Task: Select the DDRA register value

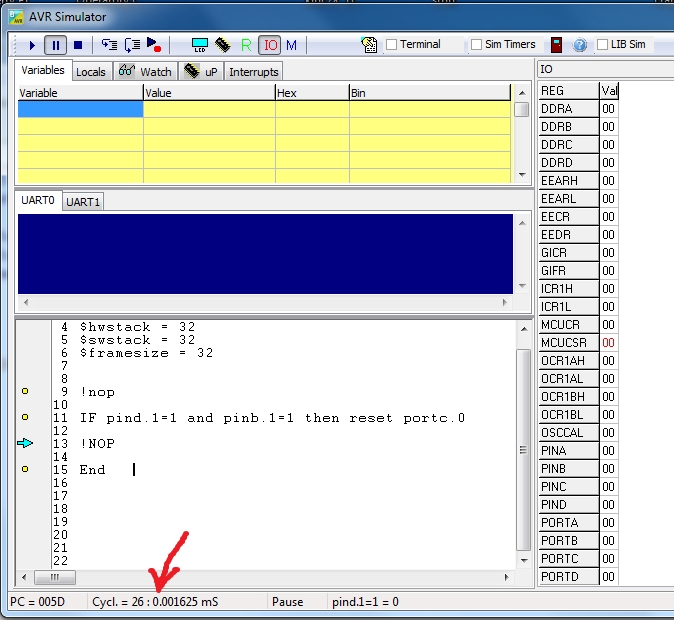Action: pyautogui.click(x=608, y=109)
